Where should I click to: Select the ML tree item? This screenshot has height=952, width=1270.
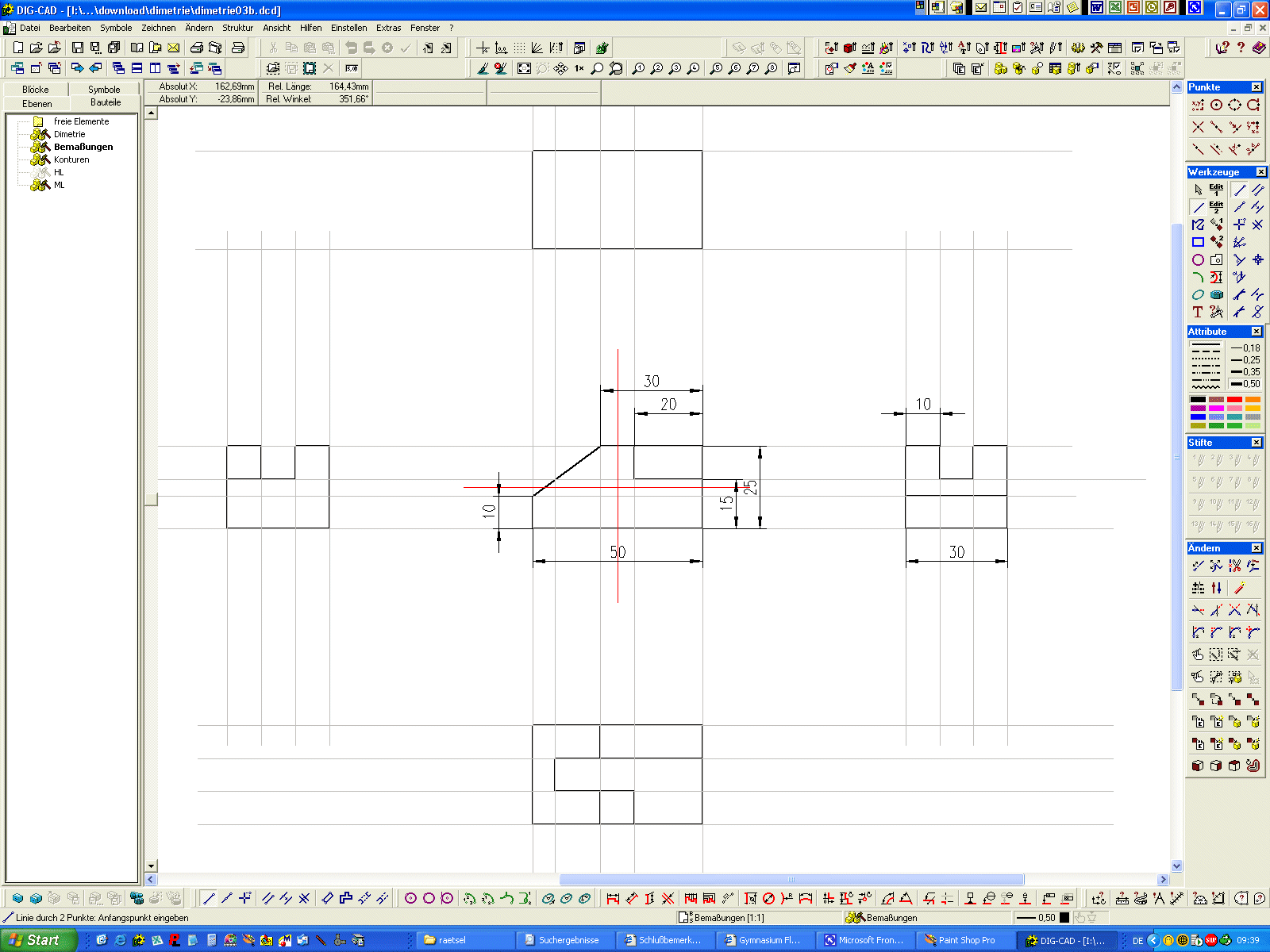click(59, 185)
